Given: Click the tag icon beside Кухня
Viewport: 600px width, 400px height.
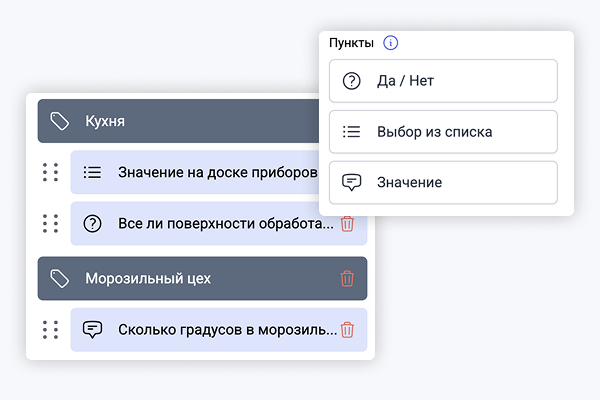Looking at the screenshot, I should 59,121.
